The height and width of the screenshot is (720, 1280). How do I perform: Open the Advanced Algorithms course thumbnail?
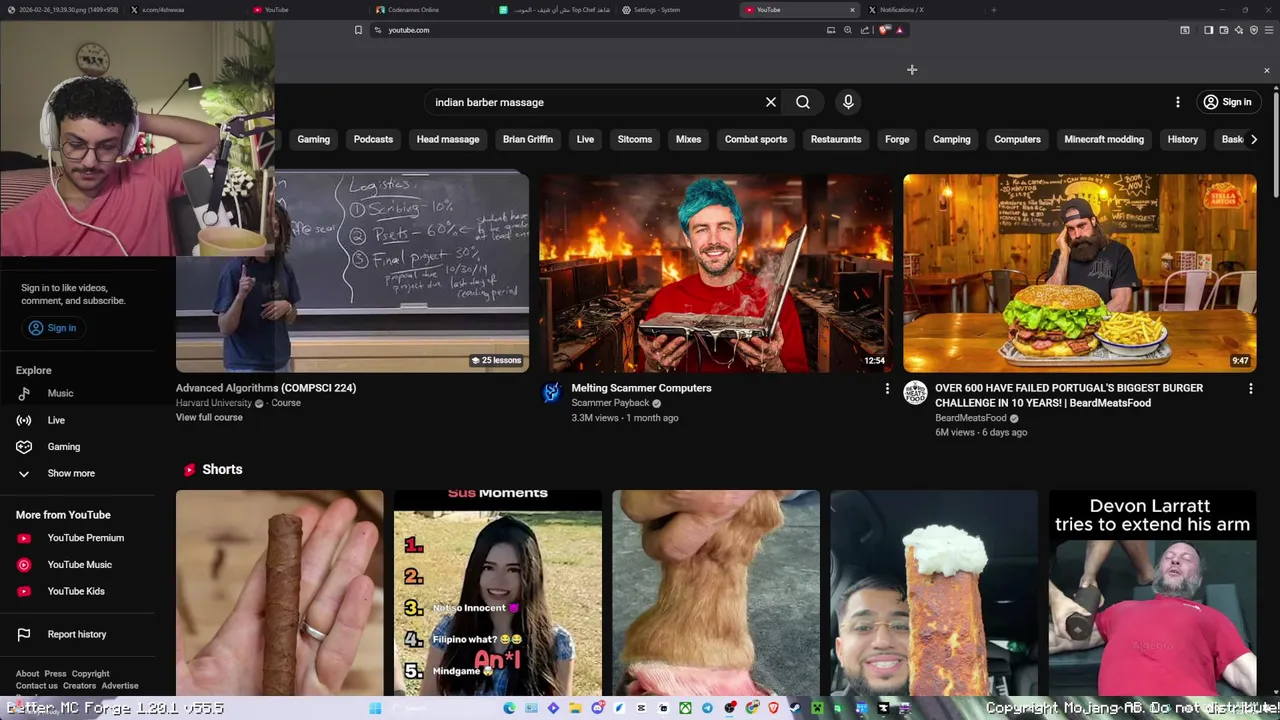pyautogui.click(x=352, y=273)
